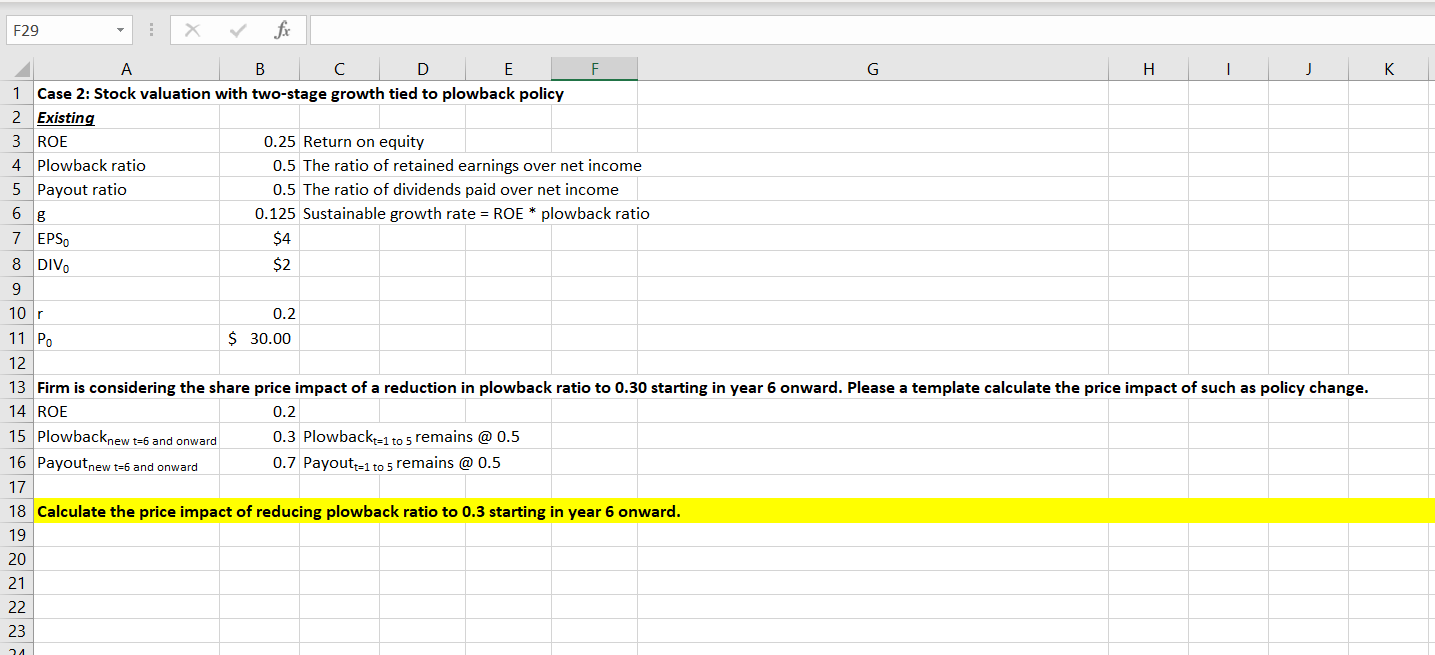Image resolution: width=1435 pixels, height=655 pixels.
Task: Click inside the formula bar
Action: click(700, 29)
